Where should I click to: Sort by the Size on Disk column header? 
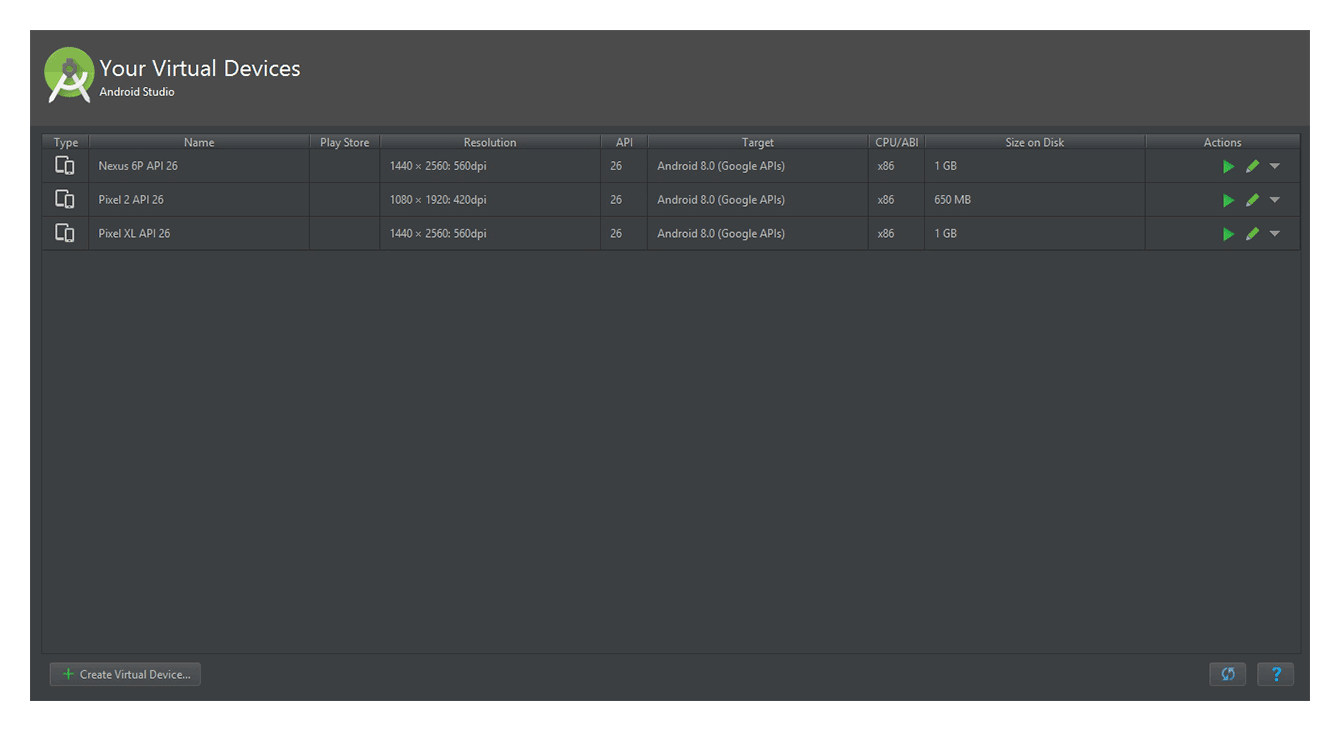pyautogui.click(x=1035, y=142)
